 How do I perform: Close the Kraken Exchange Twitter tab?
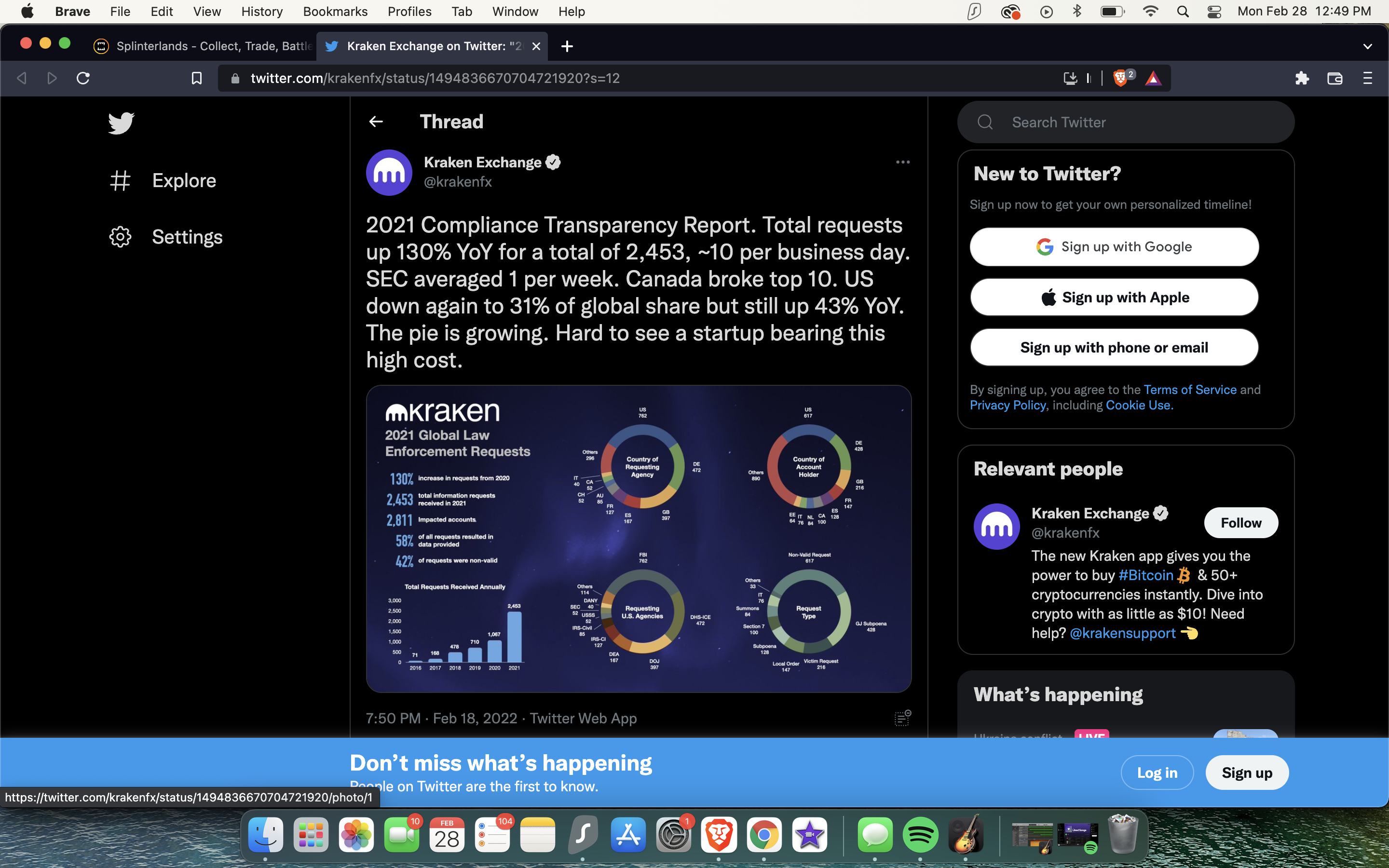point(536,46)
